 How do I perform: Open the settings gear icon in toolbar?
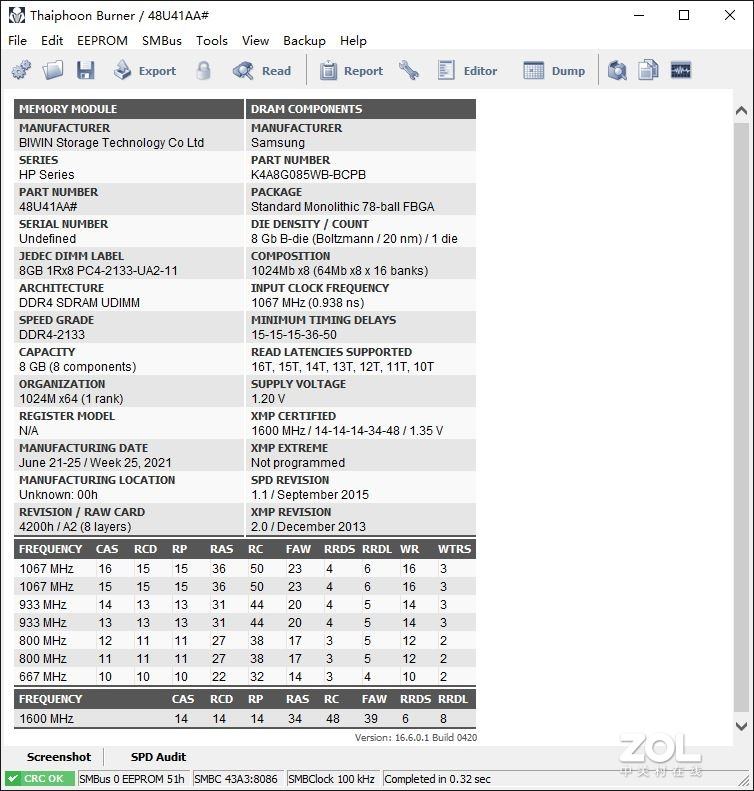click(x=21, y=70)
